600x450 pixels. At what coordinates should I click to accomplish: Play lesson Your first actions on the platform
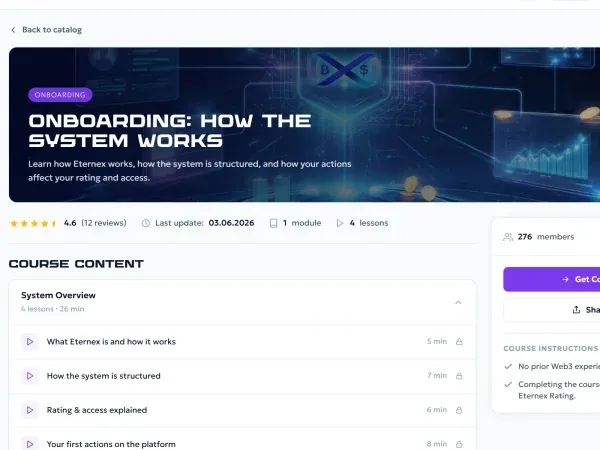[30, 444]
